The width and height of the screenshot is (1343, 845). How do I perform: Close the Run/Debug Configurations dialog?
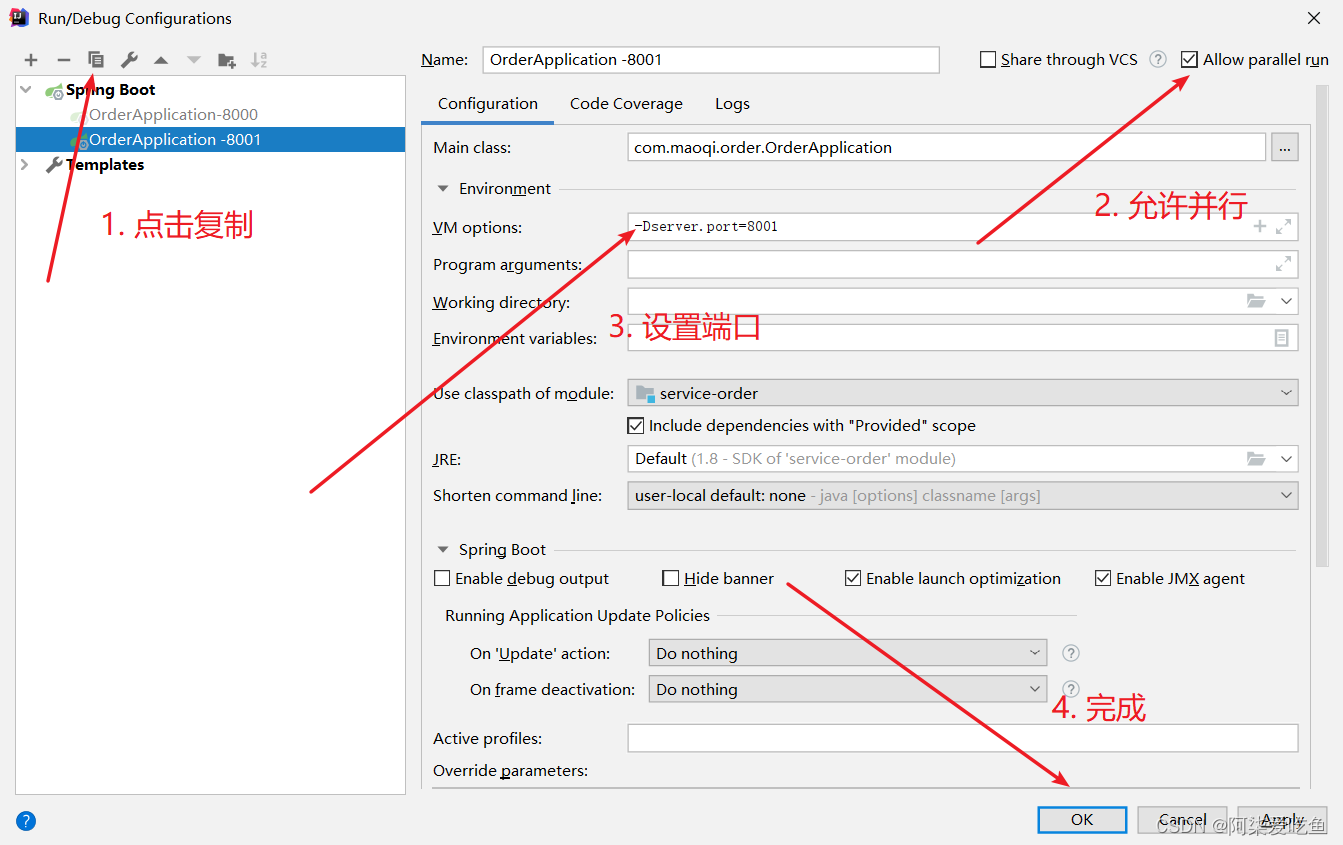click(x=1313, y=18)
